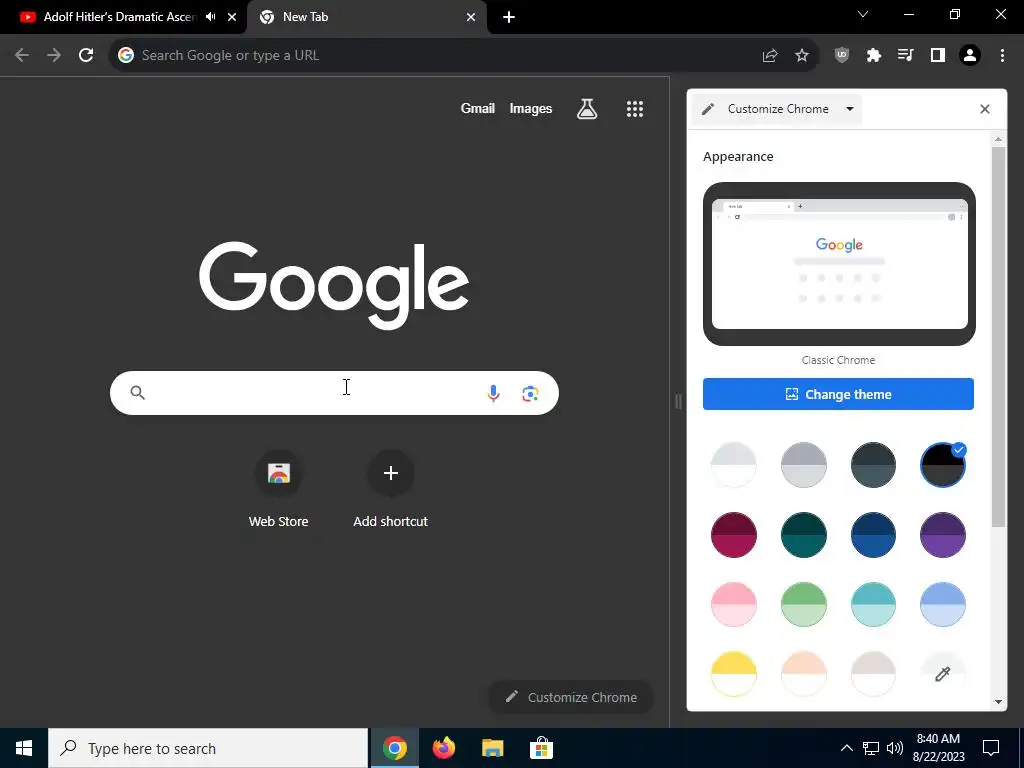This screenshot has height=768, width=1024.
Task: Open the Google apps grid
Action: click(635, 108)
